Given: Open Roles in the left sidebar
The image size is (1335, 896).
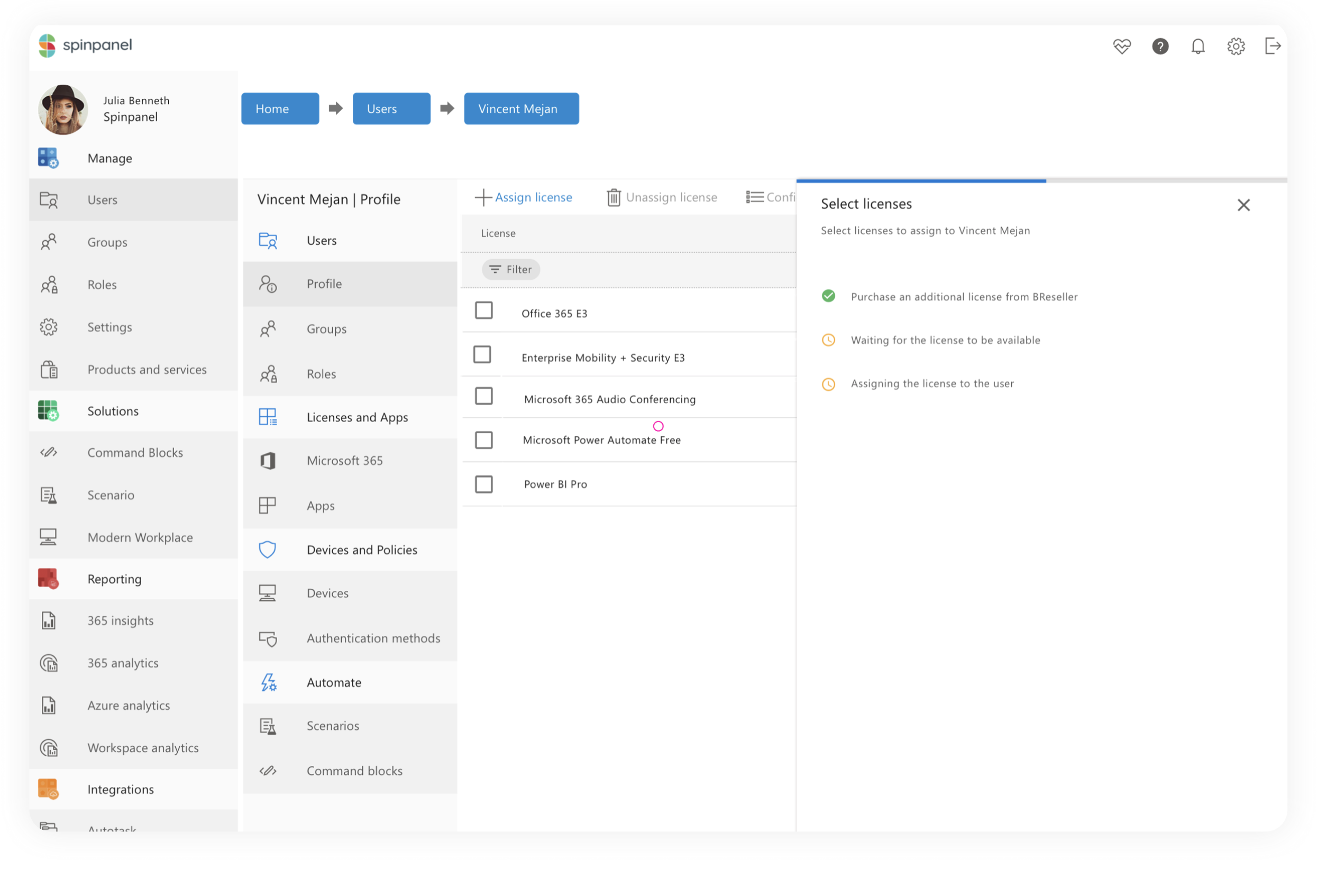Looking at the screenshot, I should pyautogui.click(x=134, y=284).
